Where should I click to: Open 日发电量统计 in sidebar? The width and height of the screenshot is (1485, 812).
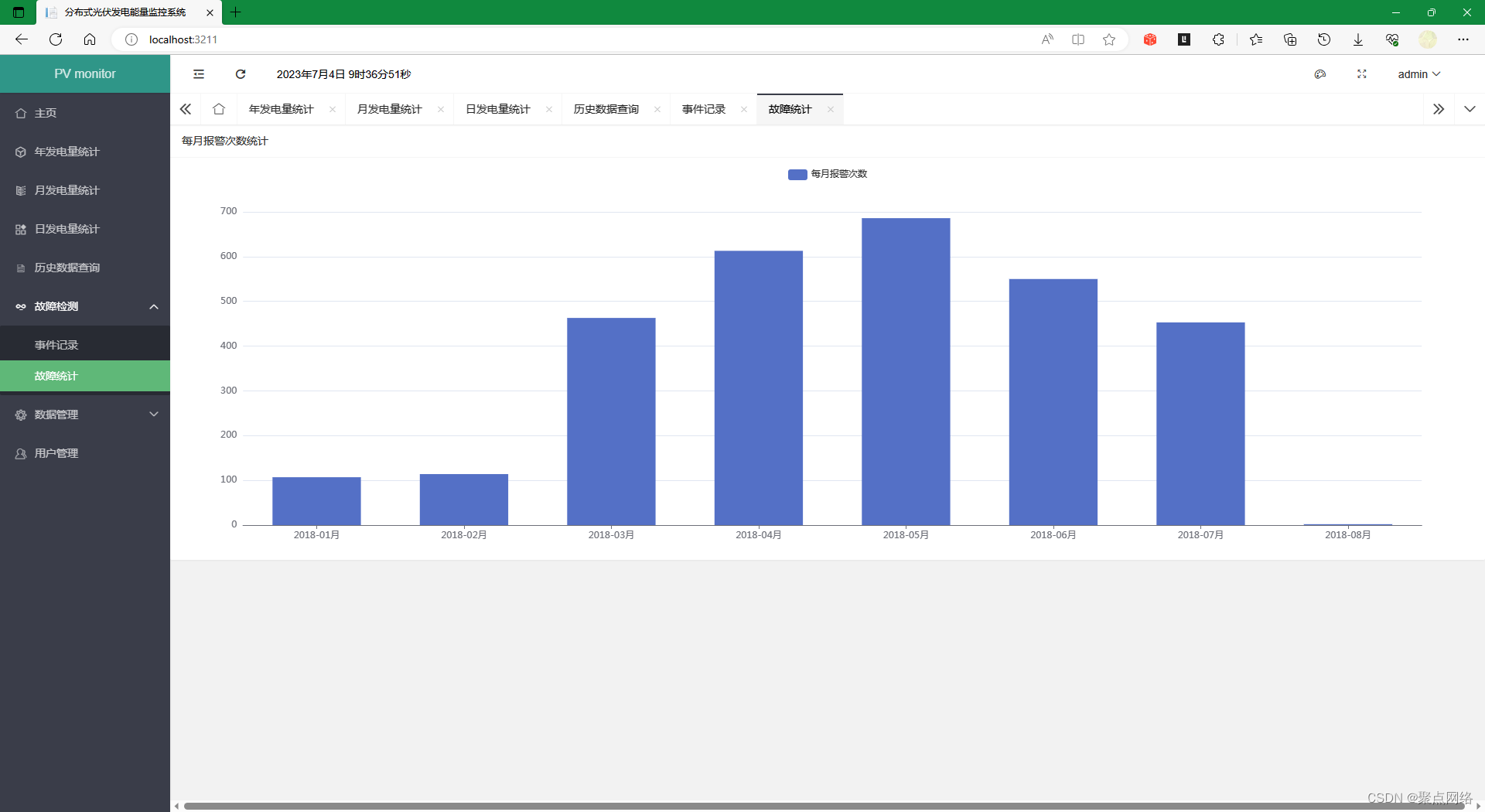click(85, 229)
